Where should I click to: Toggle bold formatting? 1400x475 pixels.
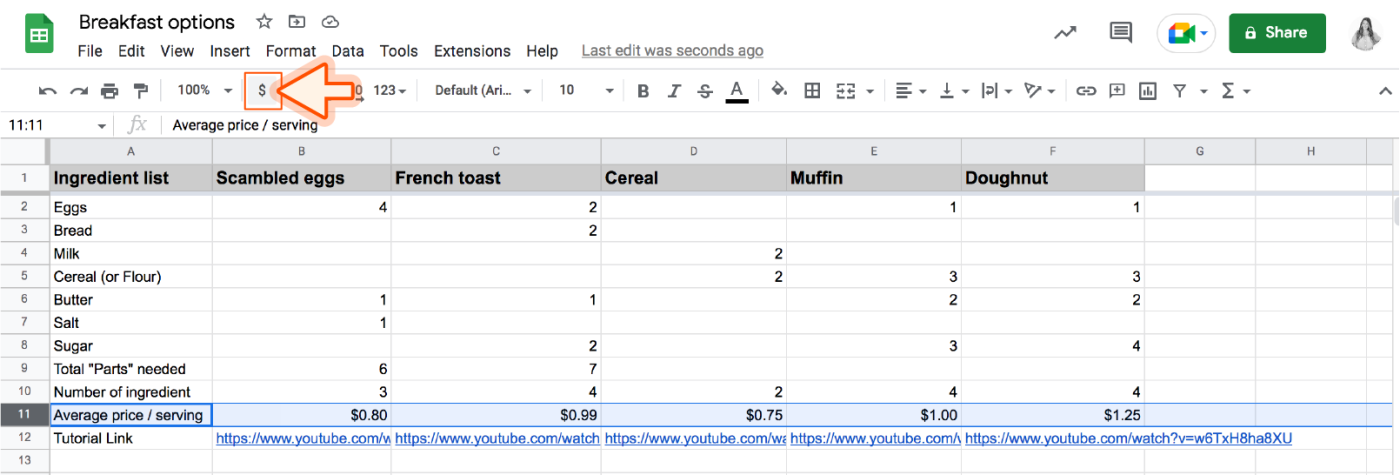click(x=643, y=91)
